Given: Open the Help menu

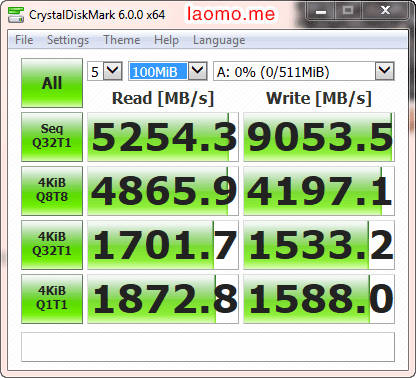Looking at the screenshot, I should coord(166,40).
